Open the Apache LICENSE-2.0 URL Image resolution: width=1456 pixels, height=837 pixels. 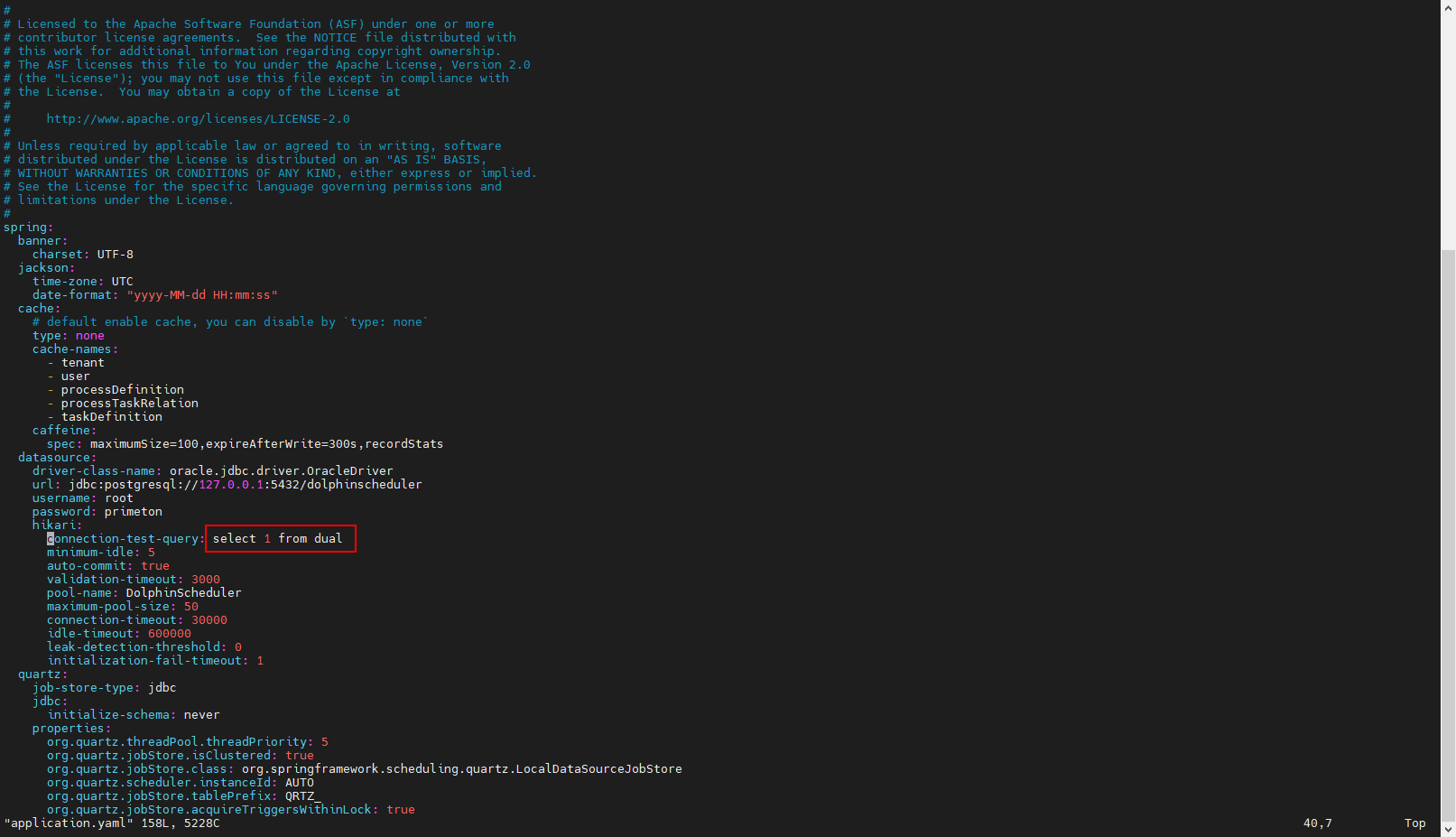pos(198,119)
